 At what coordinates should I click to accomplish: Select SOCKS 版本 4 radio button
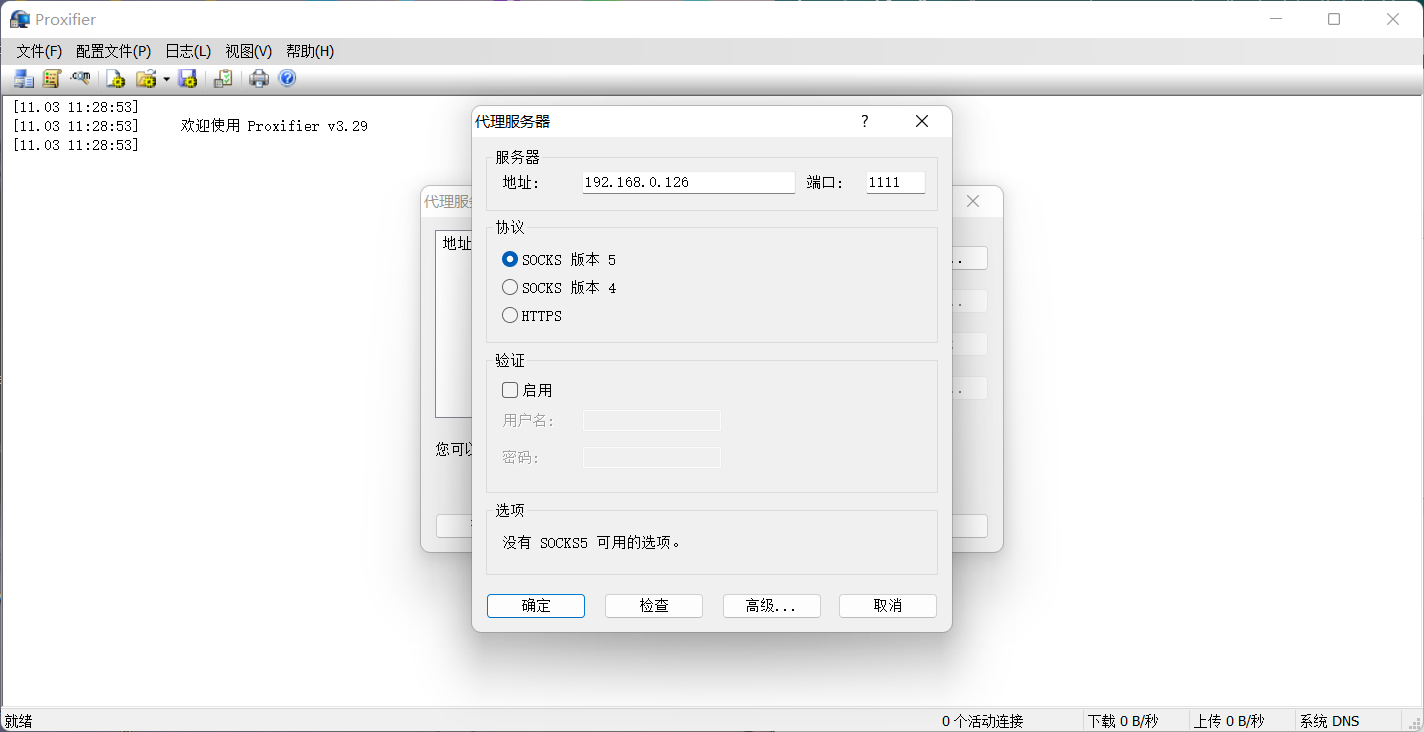(510, 287)
